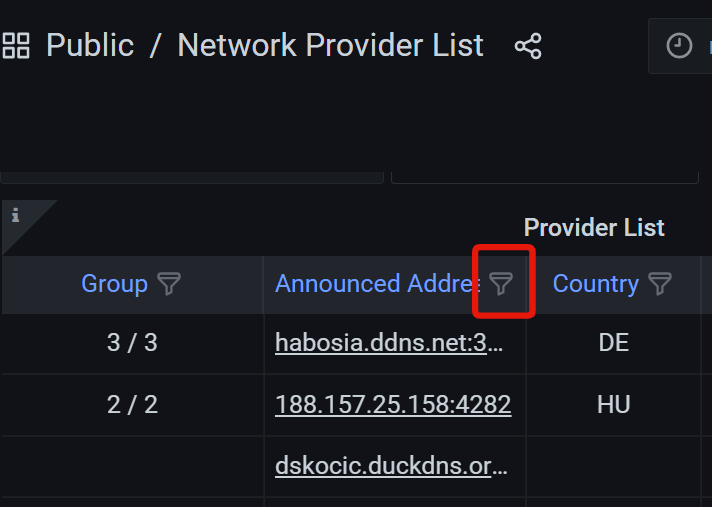Open the dashboards grid icon
Screen dimensions: 712x507
tap(16, 45)
